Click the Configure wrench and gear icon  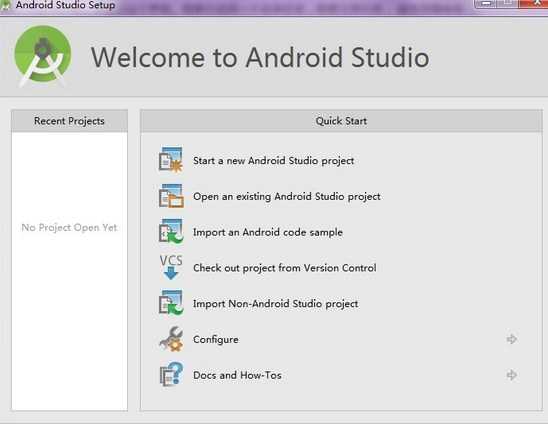[171, 339]
